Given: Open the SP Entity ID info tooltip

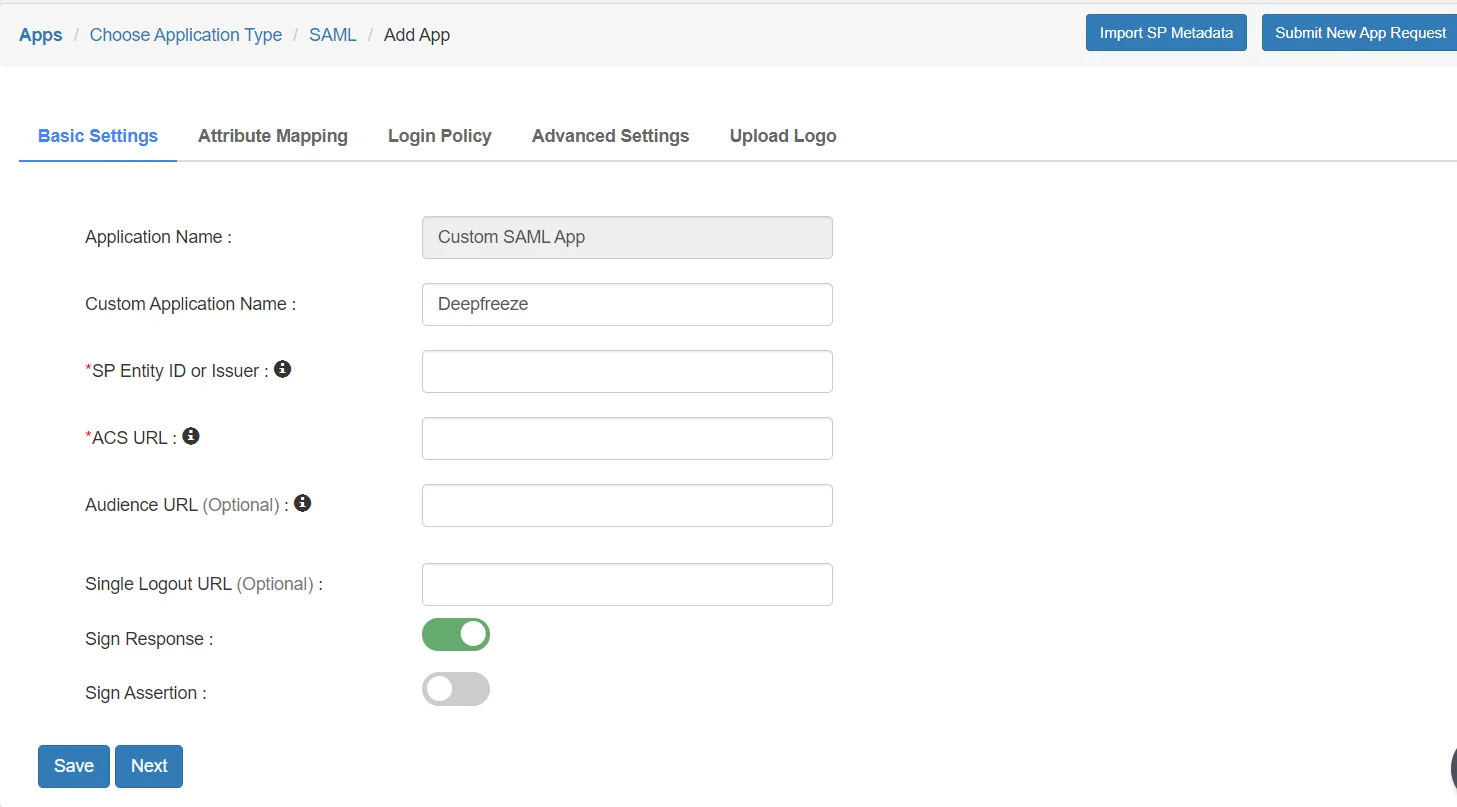Looking at the screenshot, I should click(282, 369).
